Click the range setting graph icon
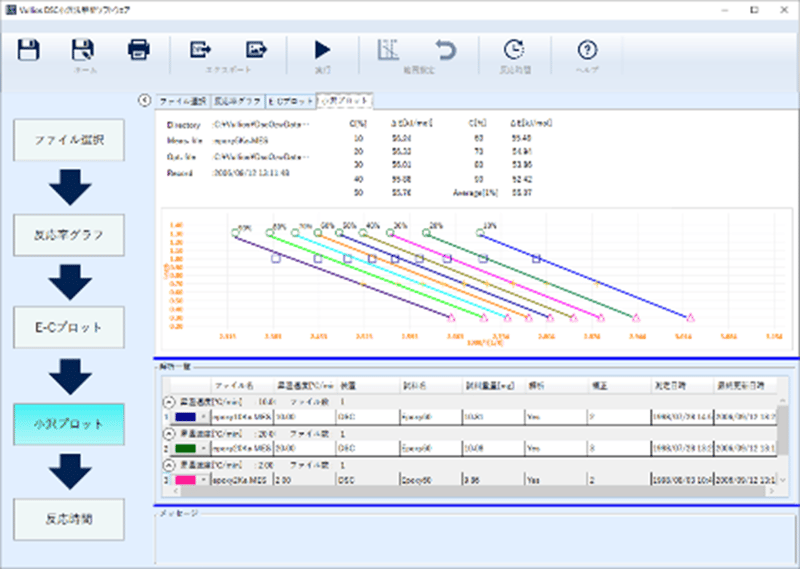 [x=388, y=50]
